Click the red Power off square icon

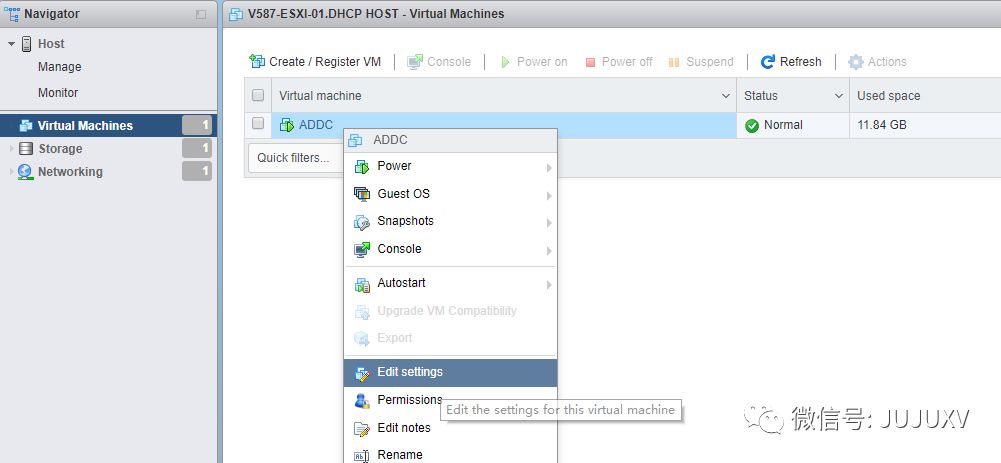click(x=590, y=62)
